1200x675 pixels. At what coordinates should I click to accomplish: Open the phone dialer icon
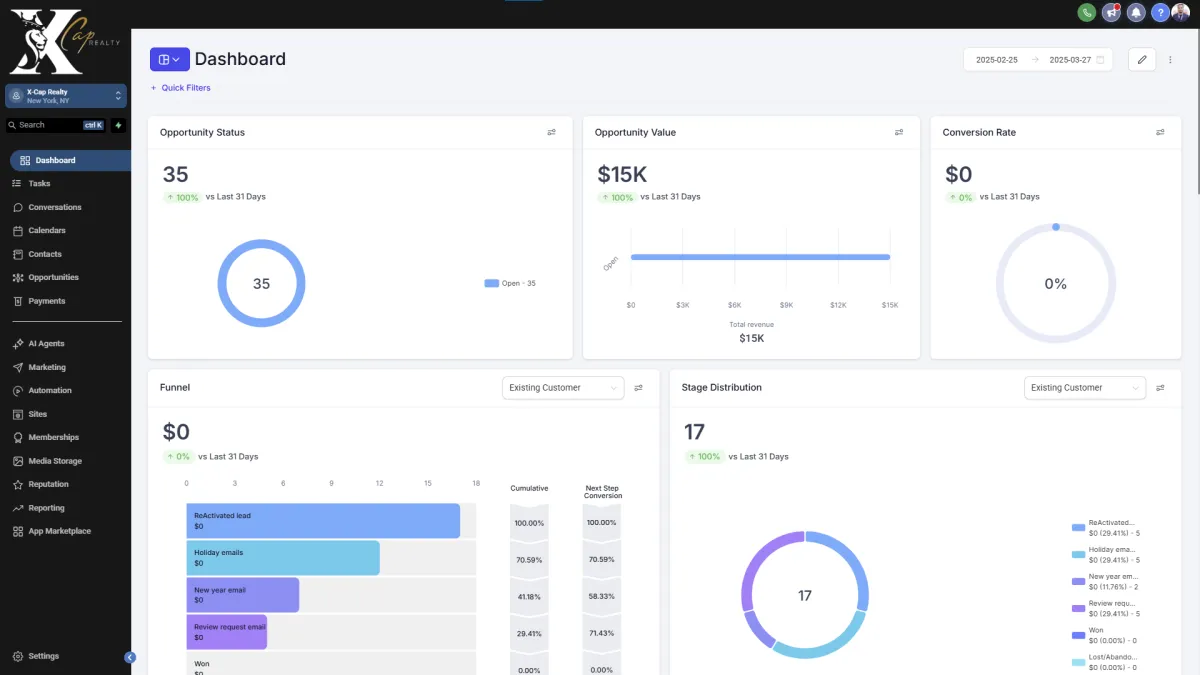[1087, 12]
